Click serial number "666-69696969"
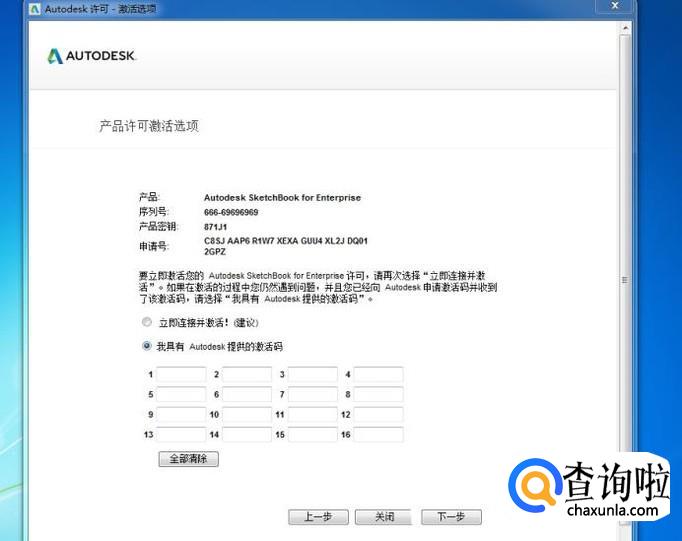682x541 pixels. point(231,212)
